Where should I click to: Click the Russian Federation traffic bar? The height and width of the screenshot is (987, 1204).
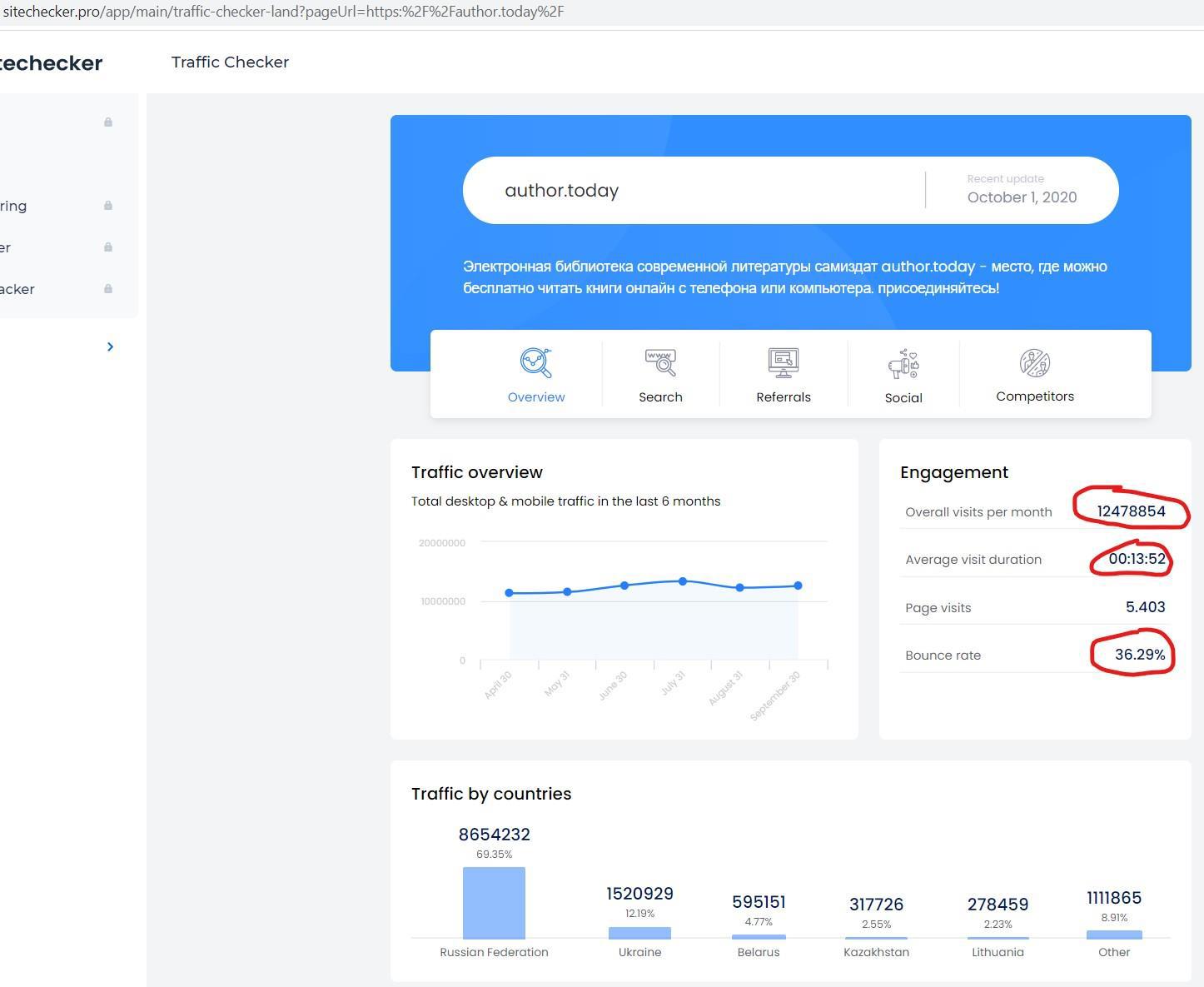point(494,903)
